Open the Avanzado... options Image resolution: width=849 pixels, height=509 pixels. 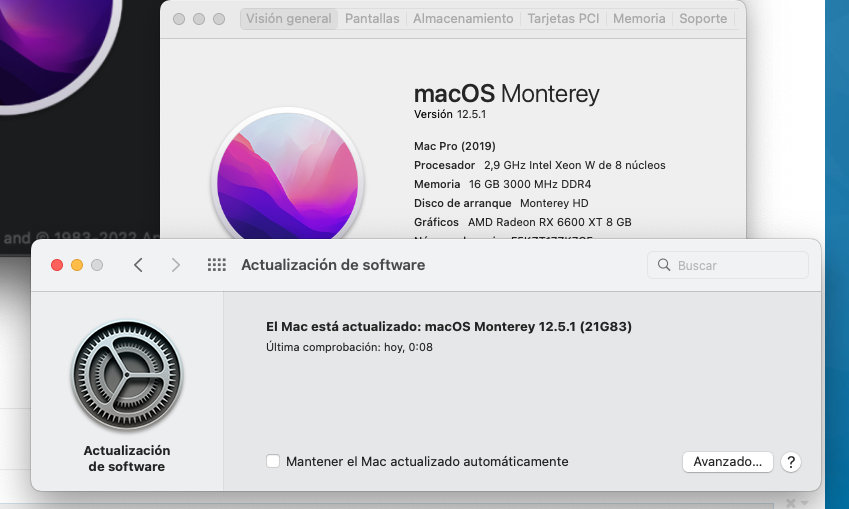[x=727, y=462]
